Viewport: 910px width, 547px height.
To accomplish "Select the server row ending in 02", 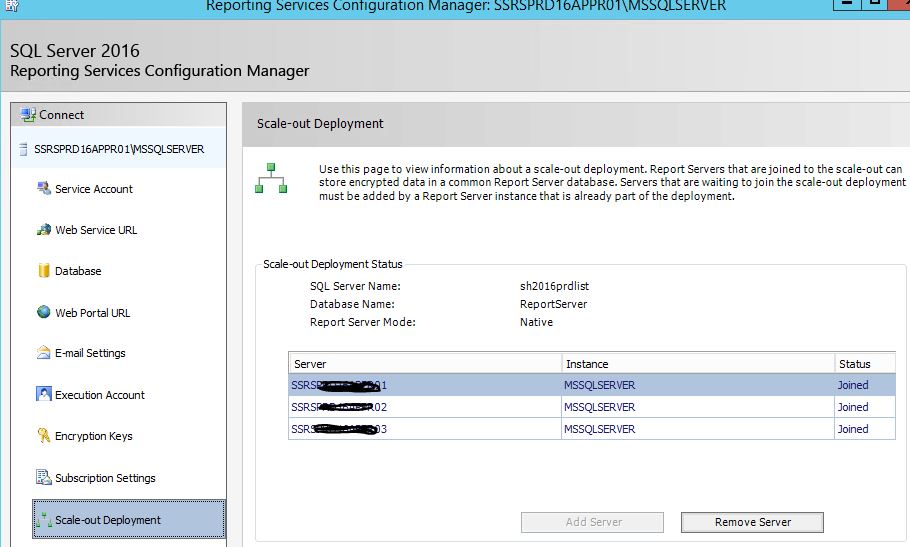I will (x=592, y=407).
